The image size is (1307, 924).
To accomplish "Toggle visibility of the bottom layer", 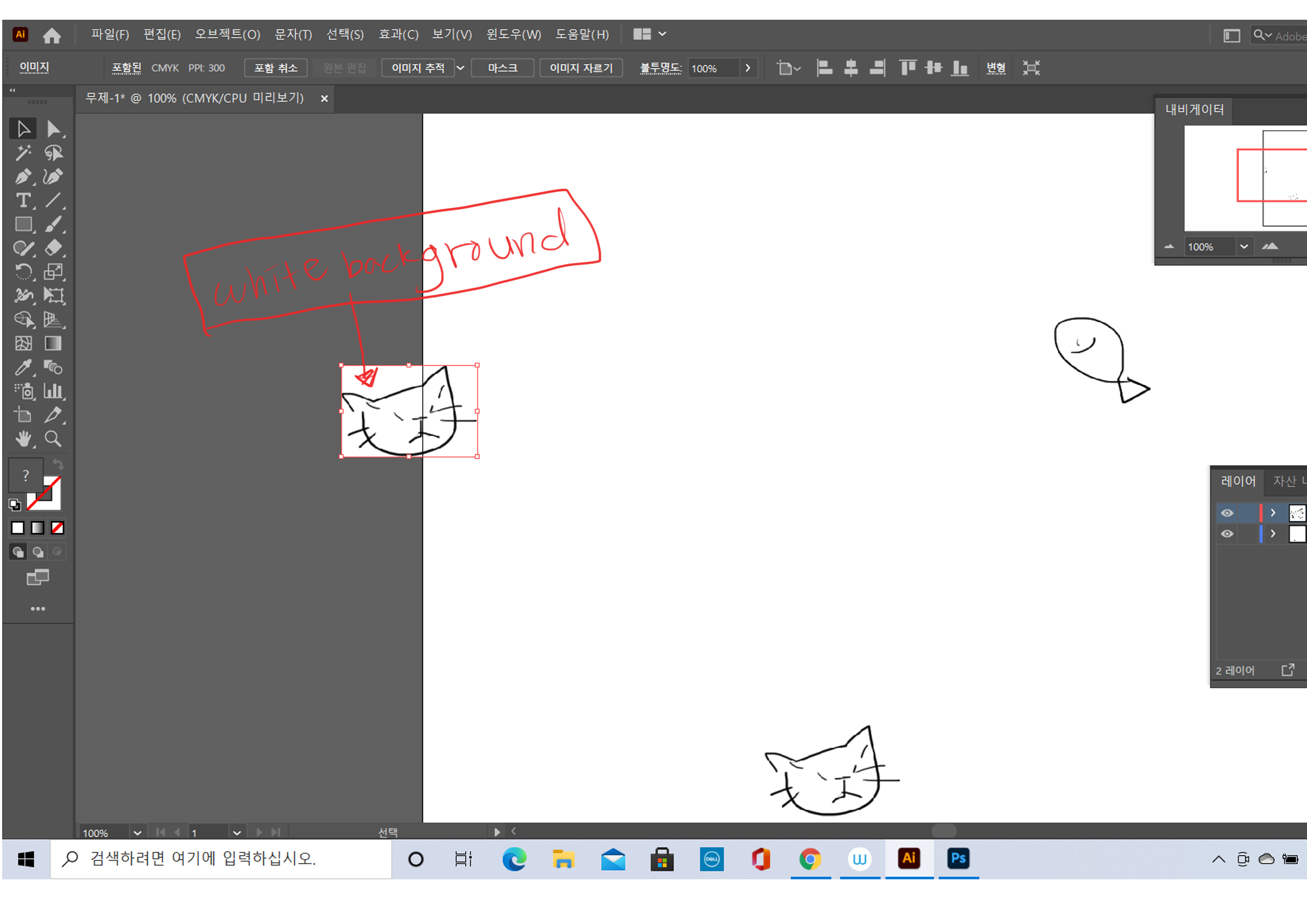I will click(1227, 534).
